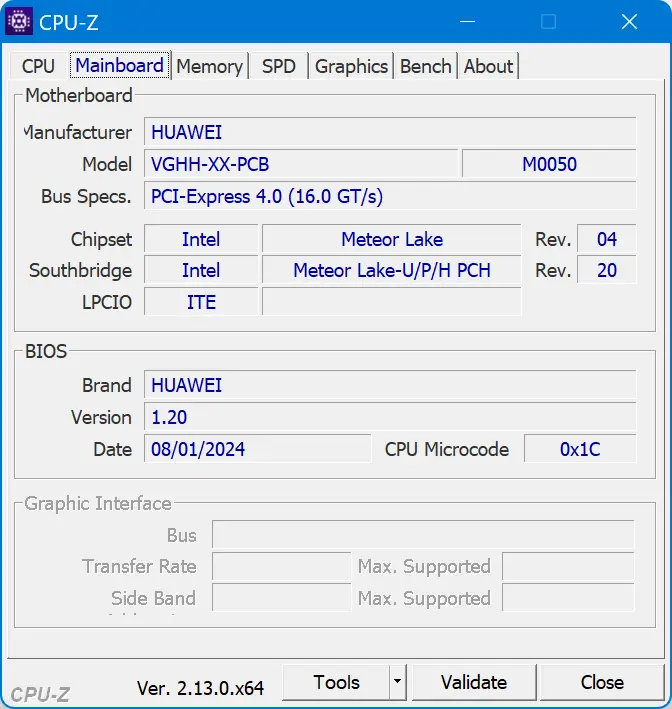Image resolution: width=672 pixels, height=709 pixels.
Task: Switch to the SPD tab
Action: coord(279,66)
